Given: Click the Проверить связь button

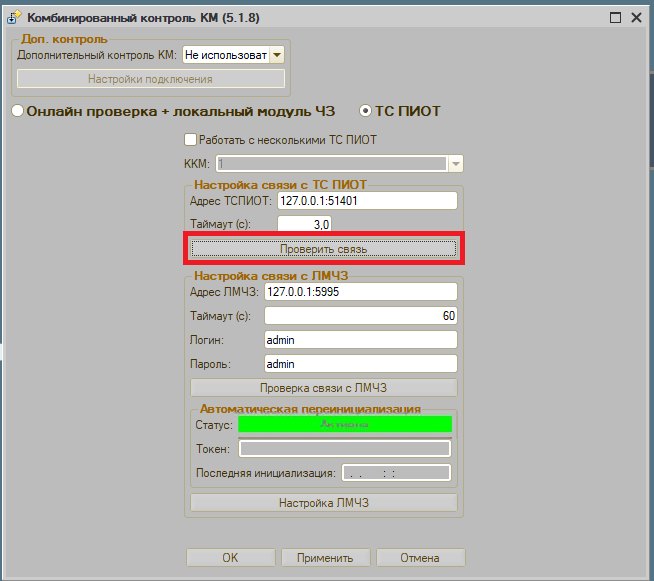Looking at the screenshot, I should coord(324,249).
